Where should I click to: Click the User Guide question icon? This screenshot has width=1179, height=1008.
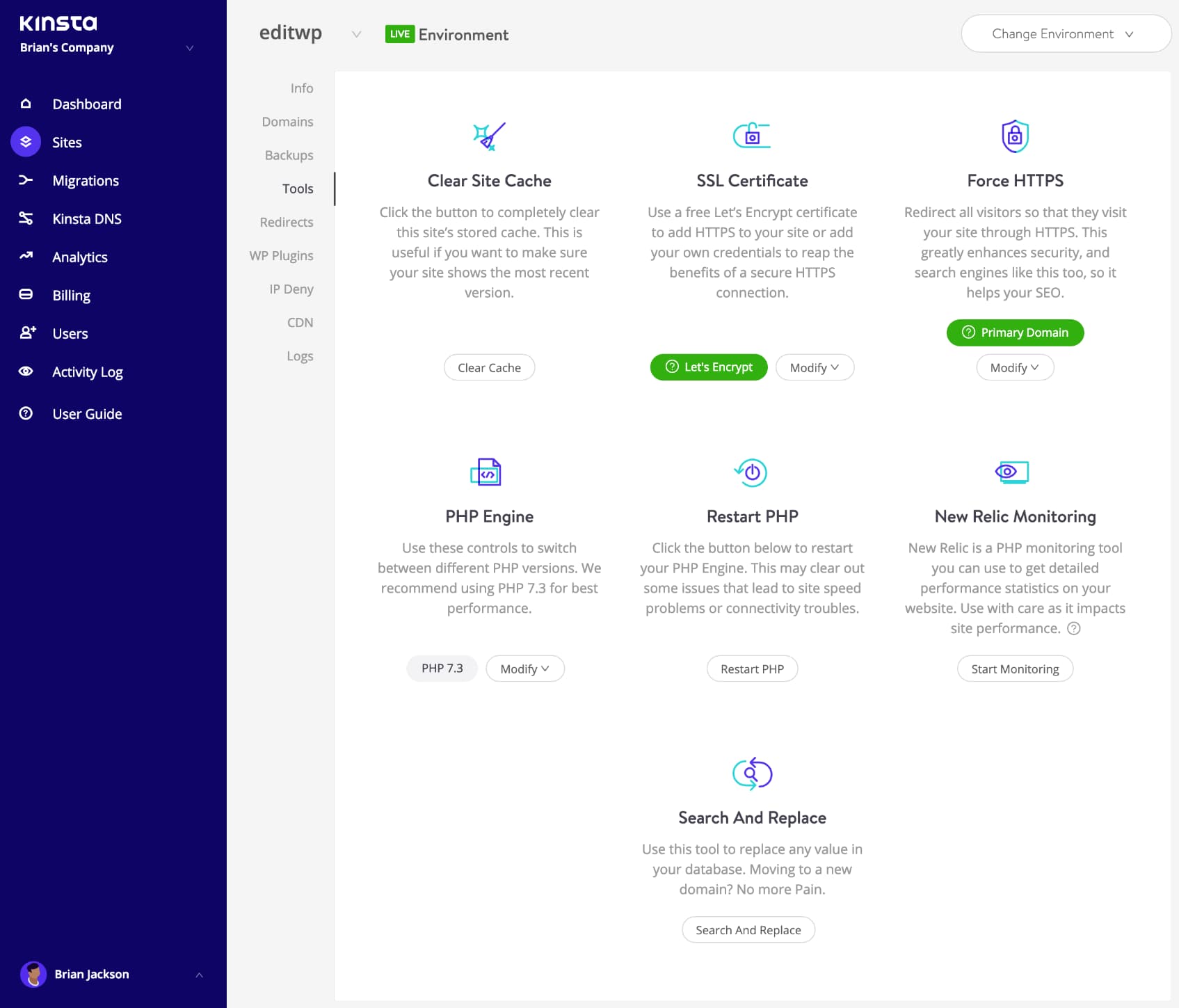(x=26, y=413)
